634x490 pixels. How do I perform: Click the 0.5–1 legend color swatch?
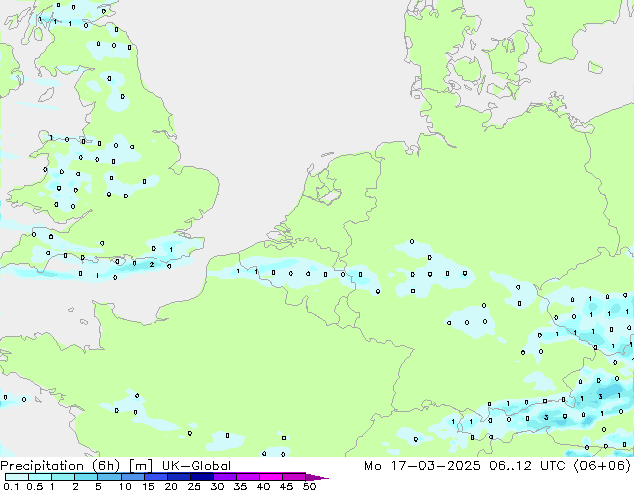pos(40,477)
